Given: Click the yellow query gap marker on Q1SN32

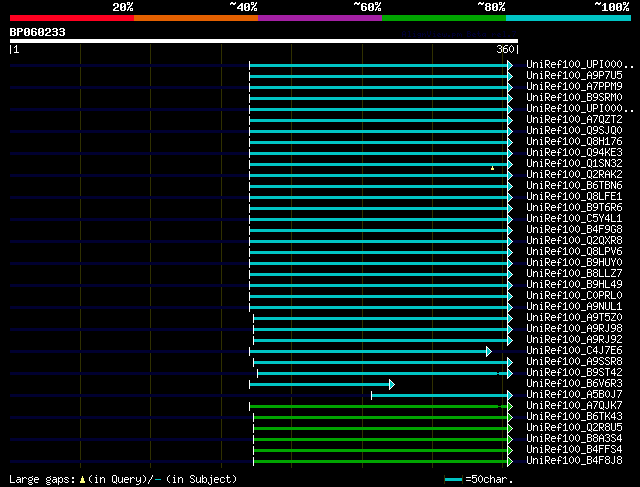Looking at the screenshot, I should 493,168.
